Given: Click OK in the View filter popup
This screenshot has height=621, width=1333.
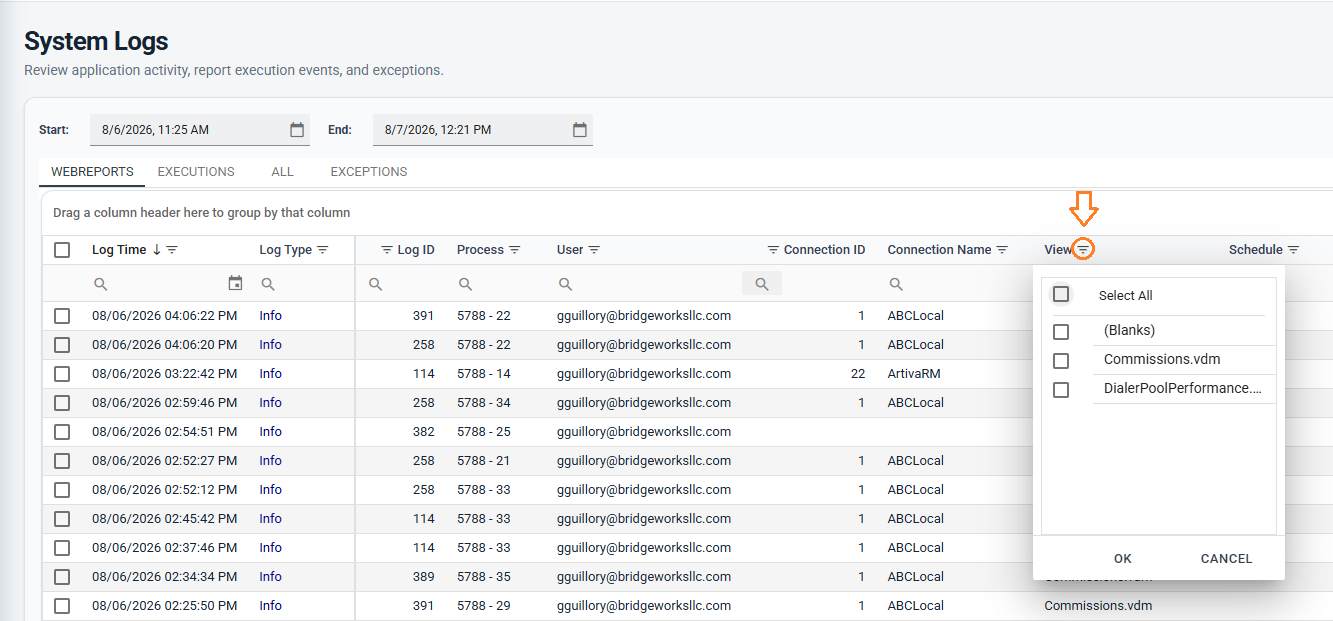Looking at the screenshot, I should (1123, 559).
